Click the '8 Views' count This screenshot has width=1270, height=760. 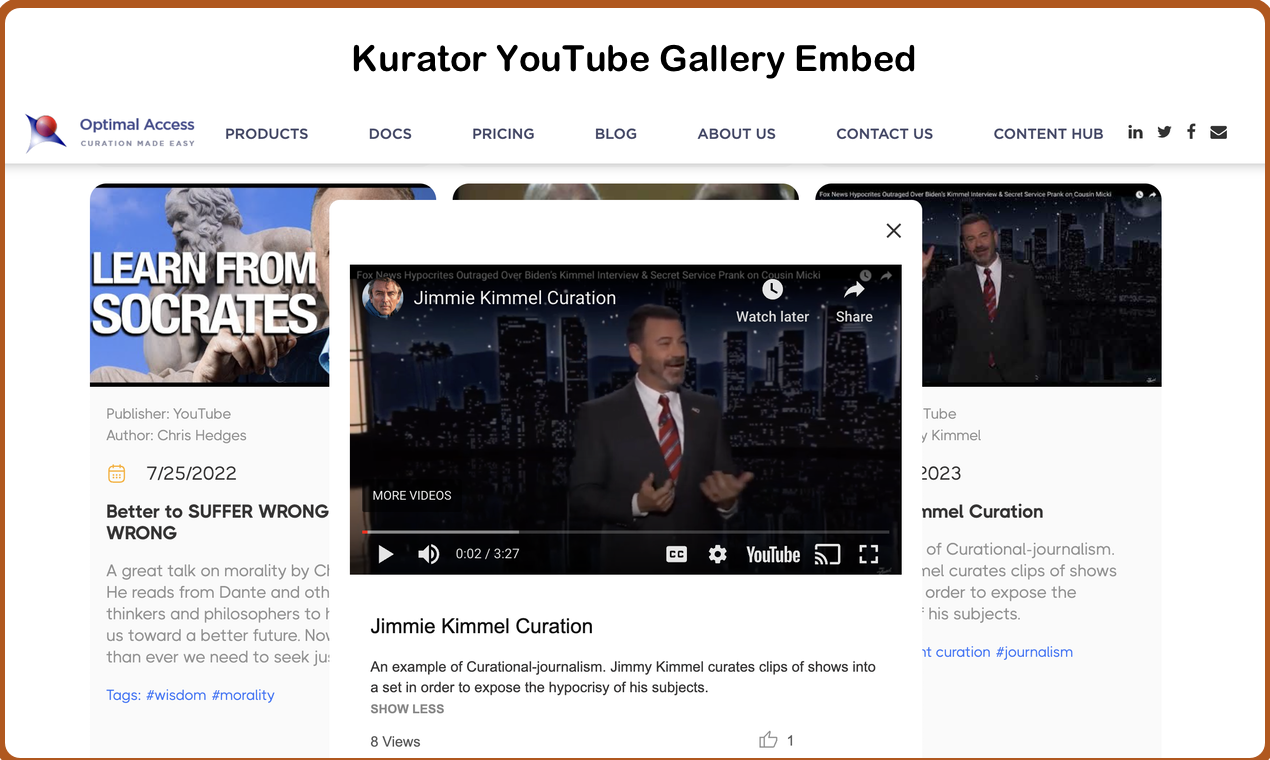click(x=395, y=741)
